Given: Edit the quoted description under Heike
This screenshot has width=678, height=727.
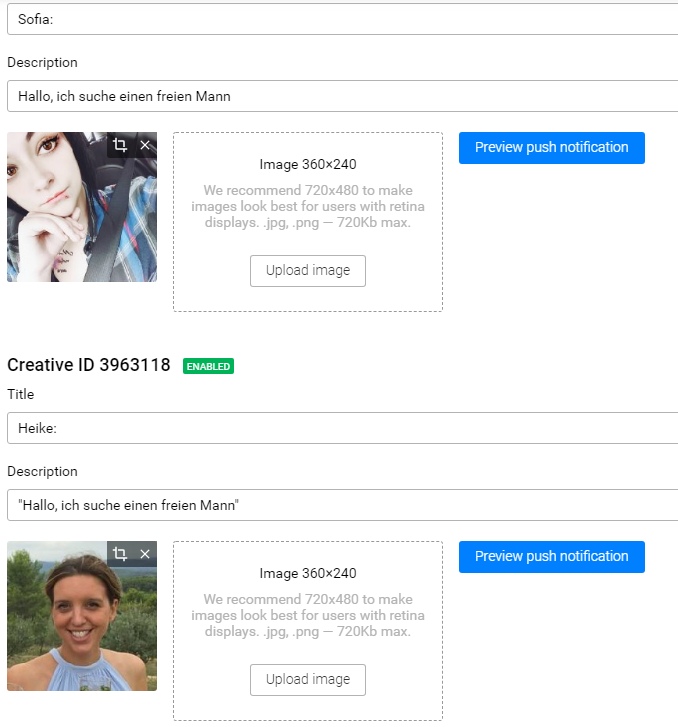Looking at the screenshot, I should (x=343, y=505).
